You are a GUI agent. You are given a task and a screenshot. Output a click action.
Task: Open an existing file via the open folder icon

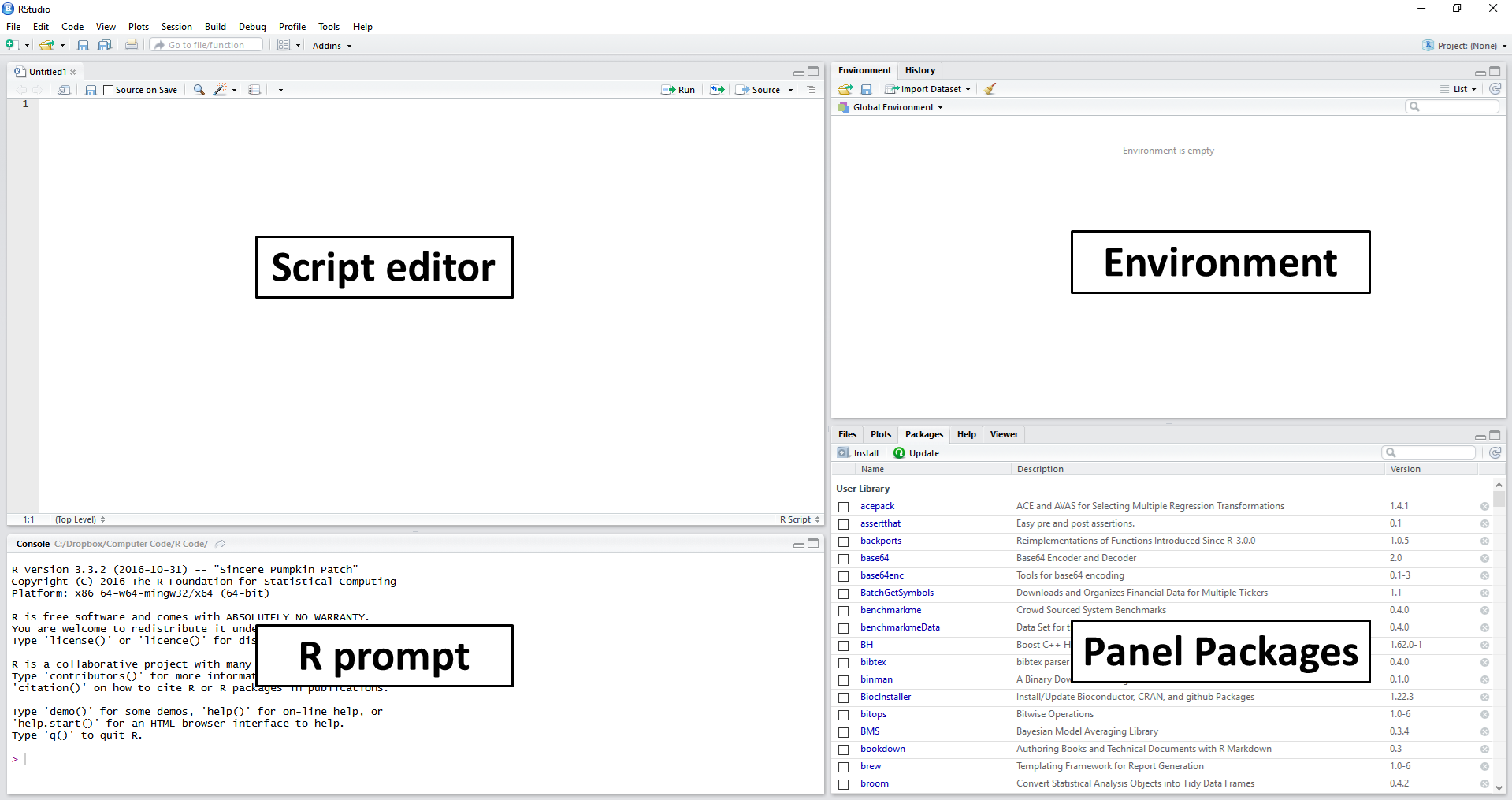tap(47, 45)
